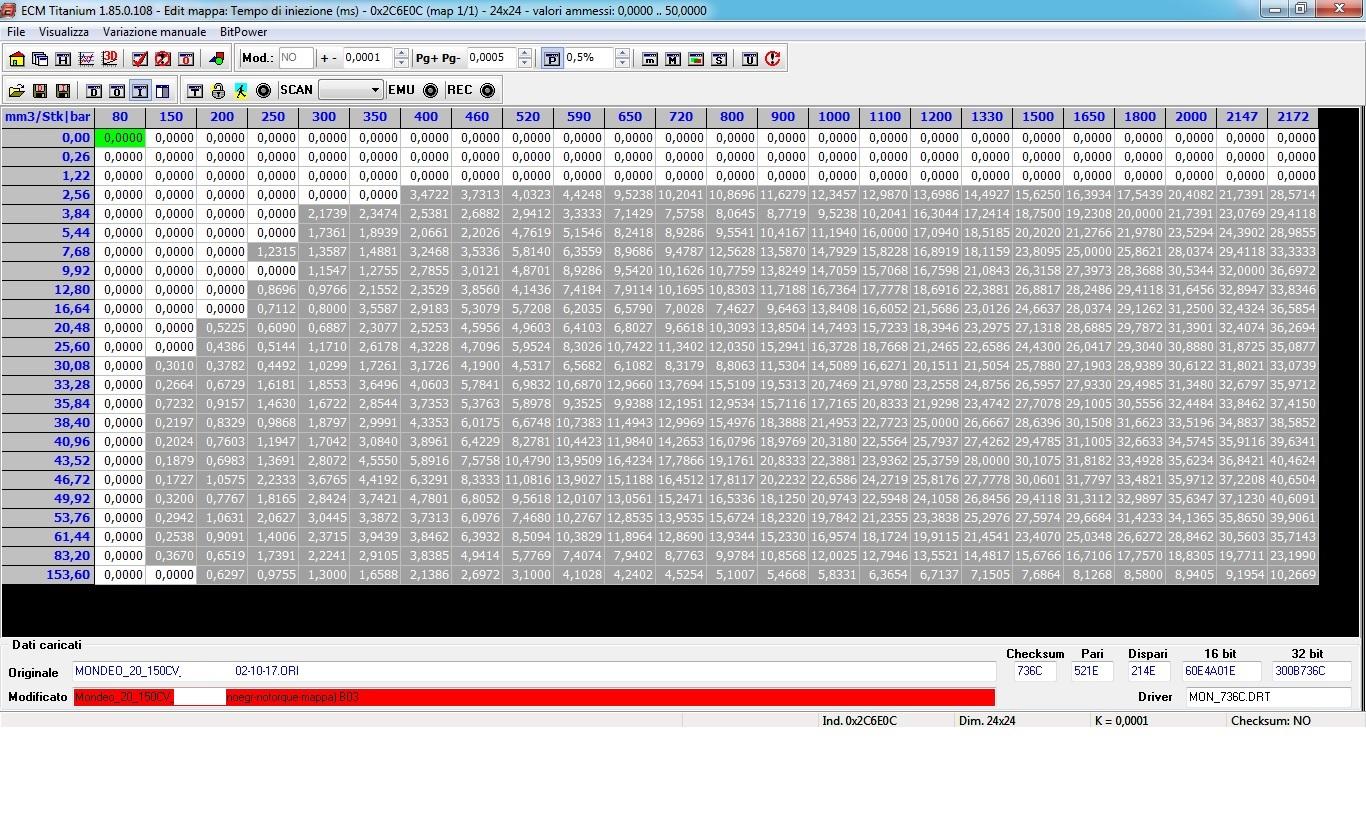Select the green highlighted 0,0000 cell
This screenshot has width=1366, height=822.
pos(120,138)
